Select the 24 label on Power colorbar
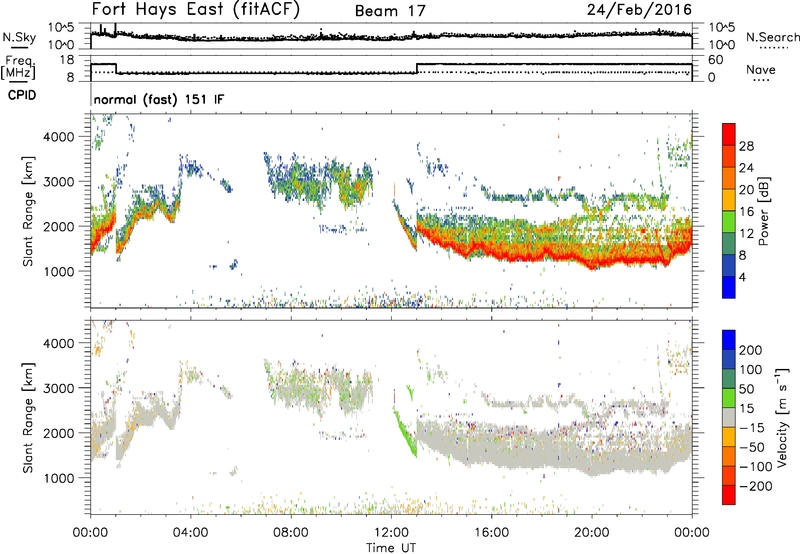Image resolution: width=800 pixels, height=554 pixels. click(746, 168)
